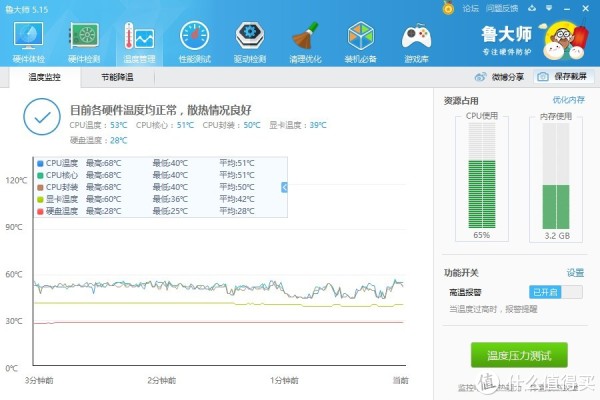Start the 温度压力测试 button
This screenshot has width=600, height=400.
pyautogui.click(x=519, y=355)
